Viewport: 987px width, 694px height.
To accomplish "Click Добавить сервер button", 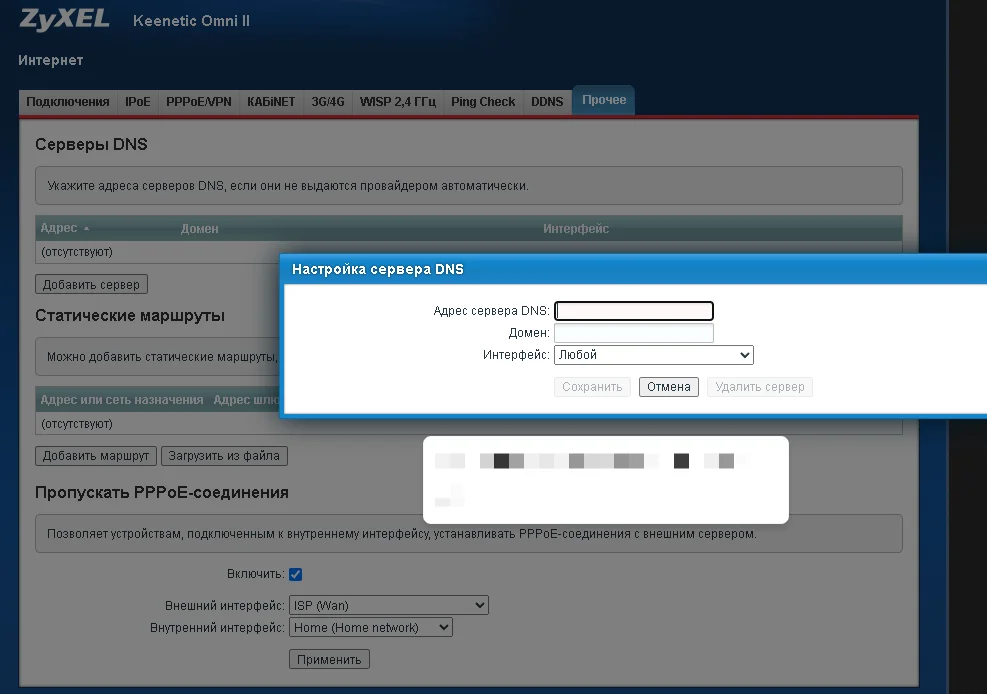I will point(91,284).
